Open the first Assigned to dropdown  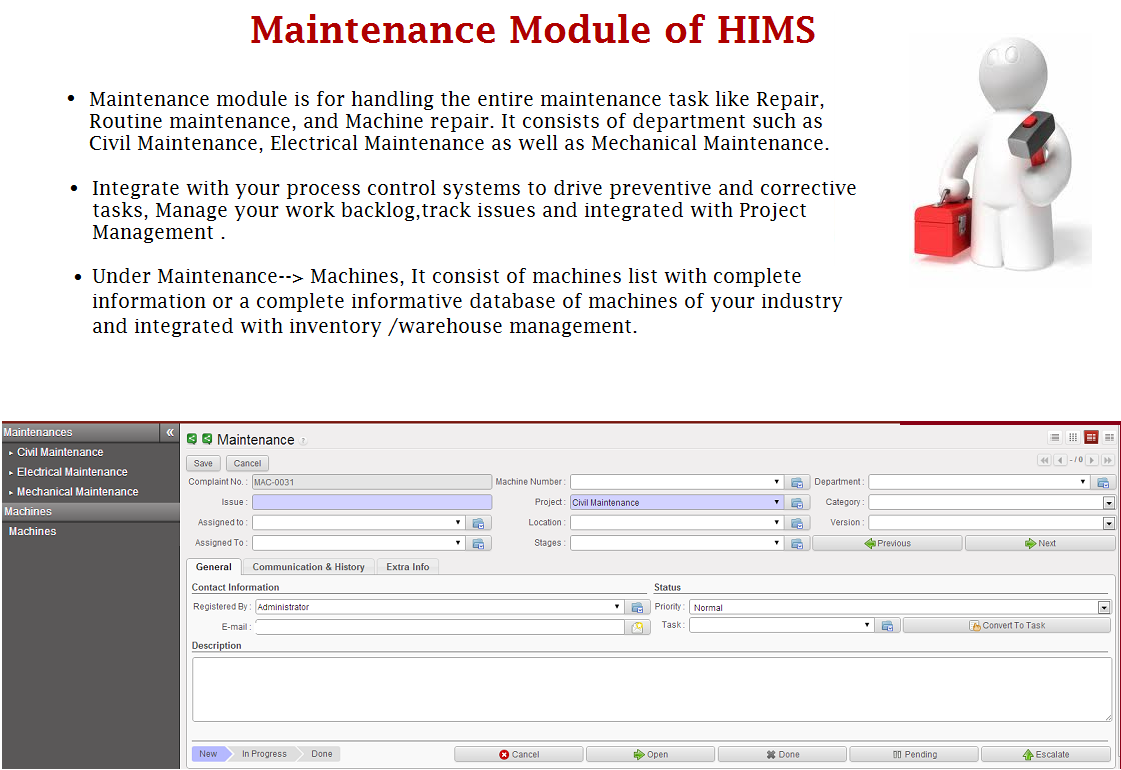click(458, 523)
